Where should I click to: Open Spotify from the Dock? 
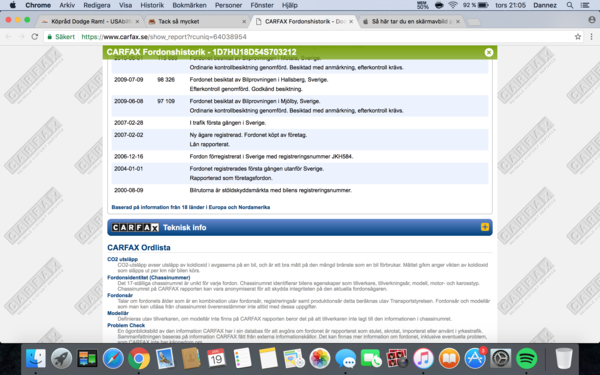[527, 359]
